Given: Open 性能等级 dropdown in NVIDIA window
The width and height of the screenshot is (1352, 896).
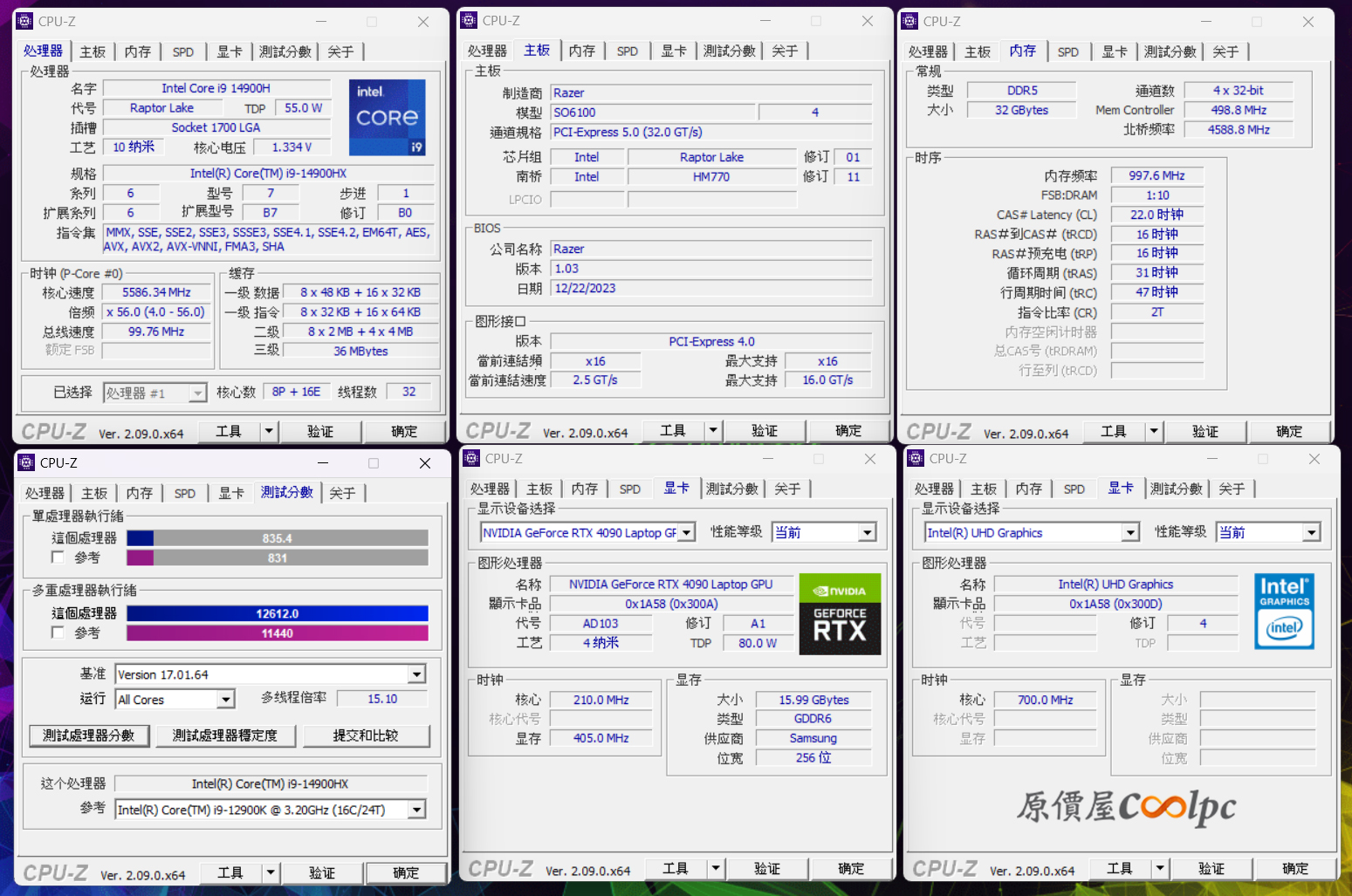Looking at the screenshot, I should pos(867,532).
